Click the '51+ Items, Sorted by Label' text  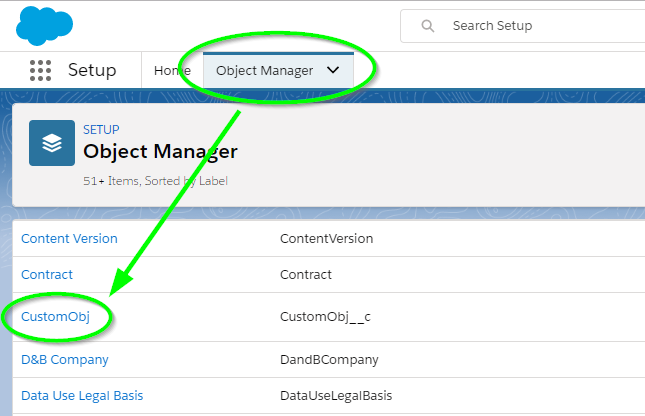[155, 181]
